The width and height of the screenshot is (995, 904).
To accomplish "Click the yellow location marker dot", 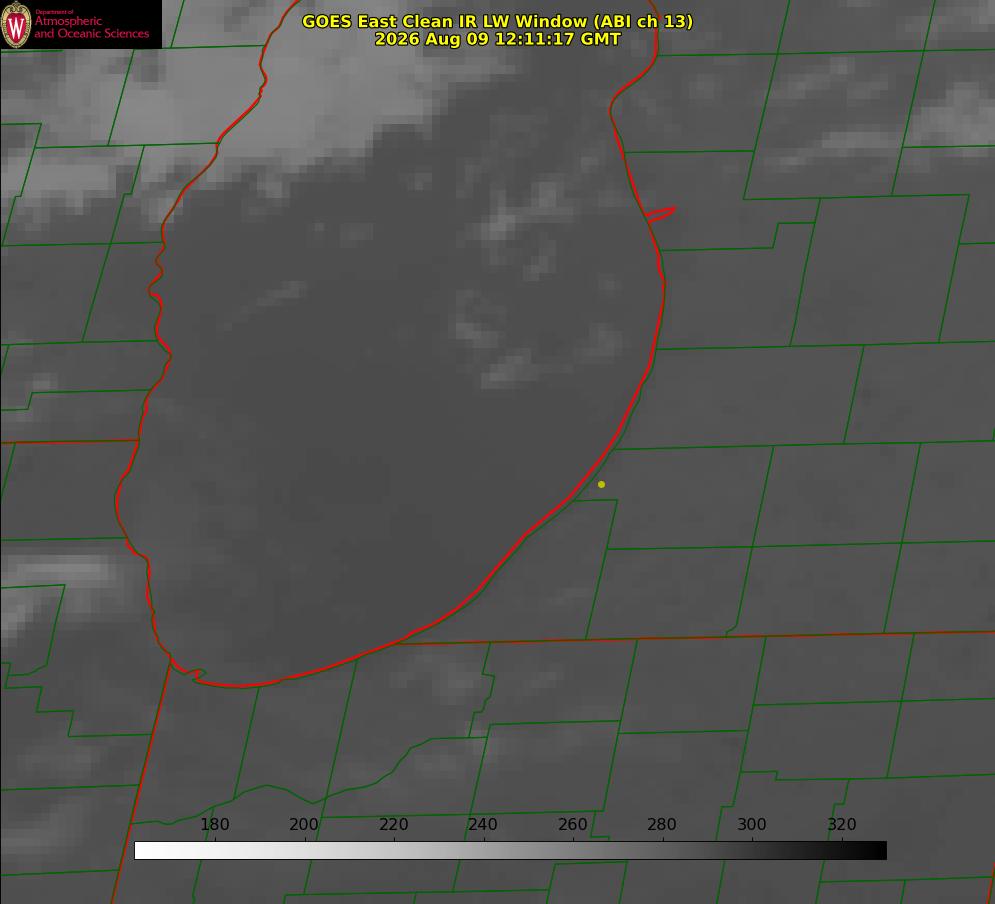I will point(602,484).
